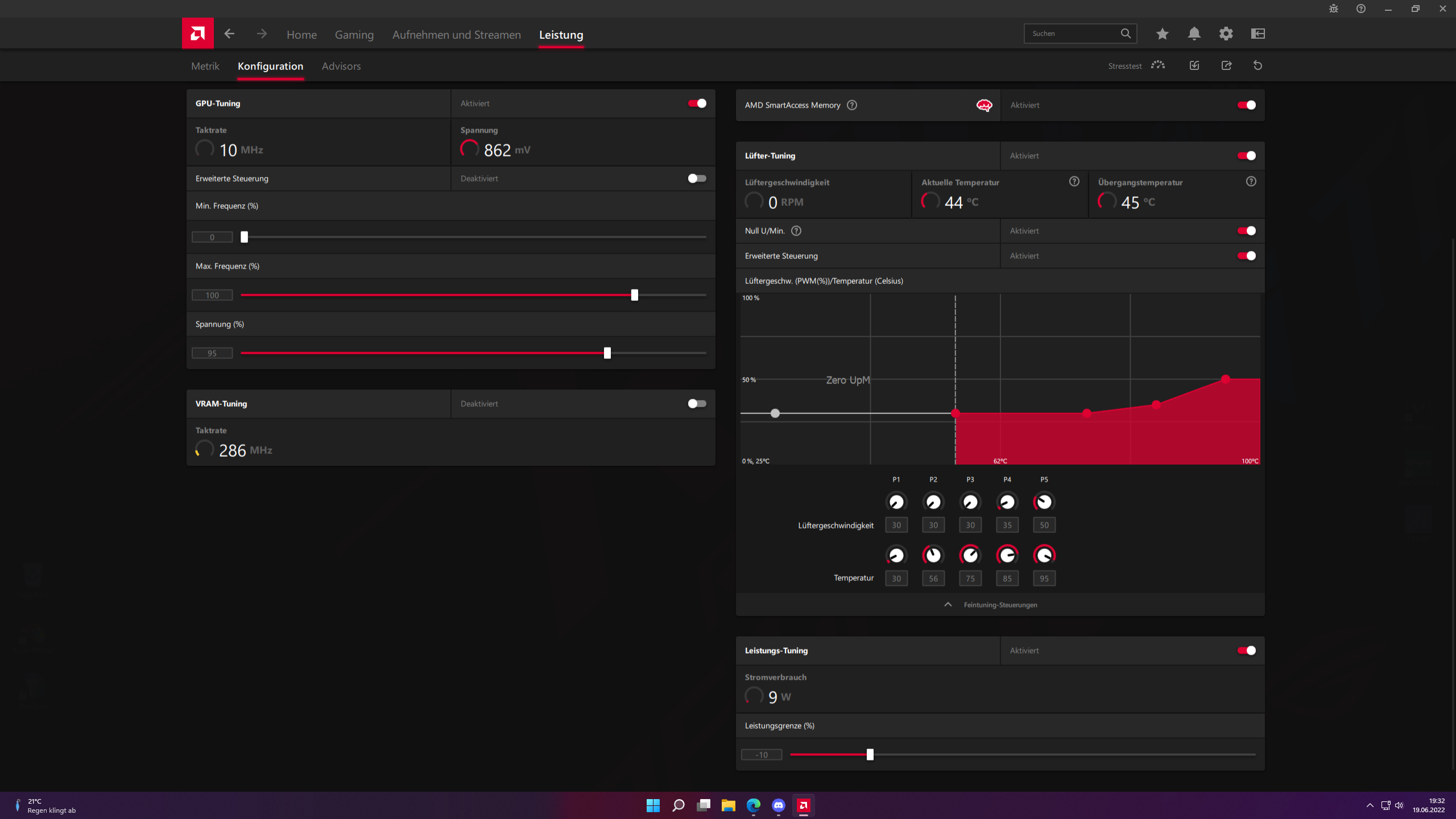The height and width of the screenshot is (819, 1456).
Task: Click the bug report icon
Action: pyautogui.click(x=1333, y=9)
